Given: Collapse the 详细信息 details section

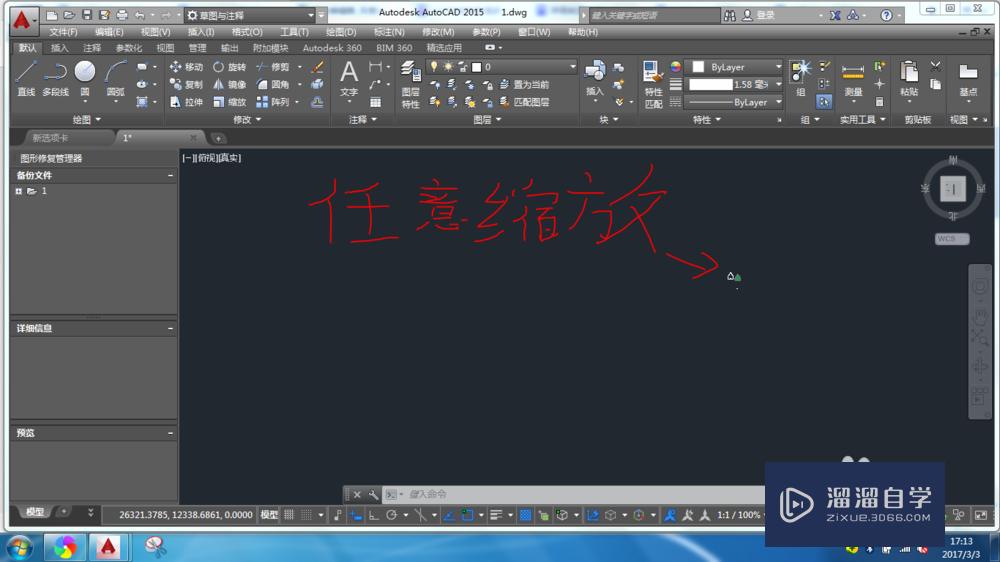Looking at the screenshot, I should (x=170, y=328).
